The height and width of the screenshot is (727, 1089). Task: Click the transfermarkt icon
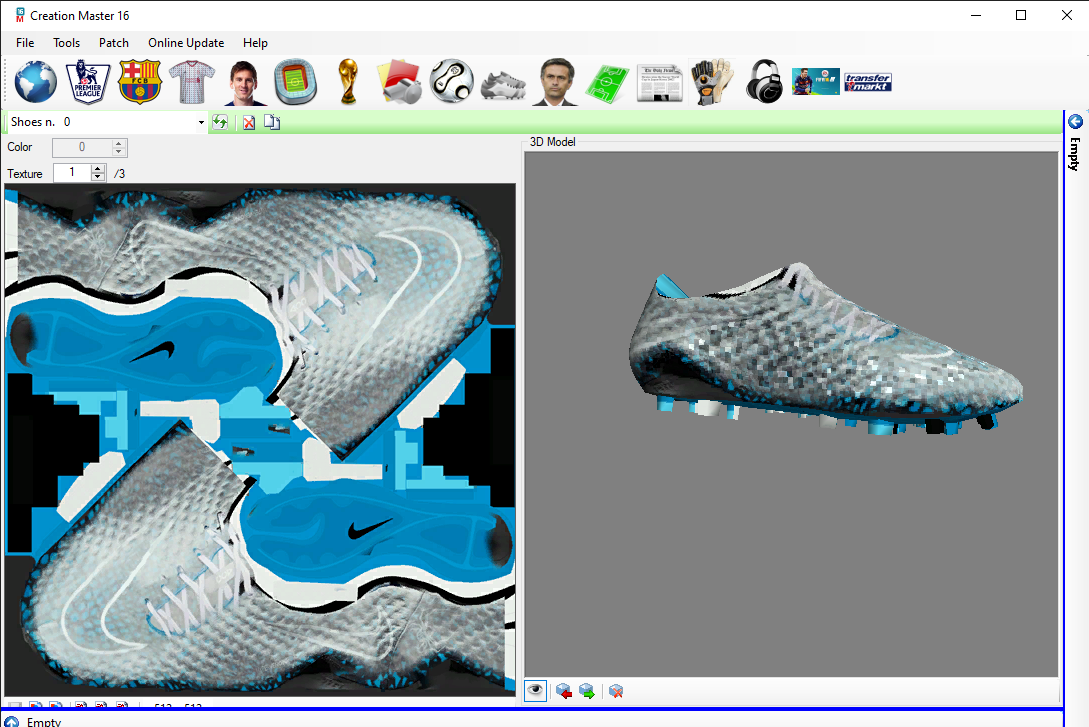pos(868,83)
